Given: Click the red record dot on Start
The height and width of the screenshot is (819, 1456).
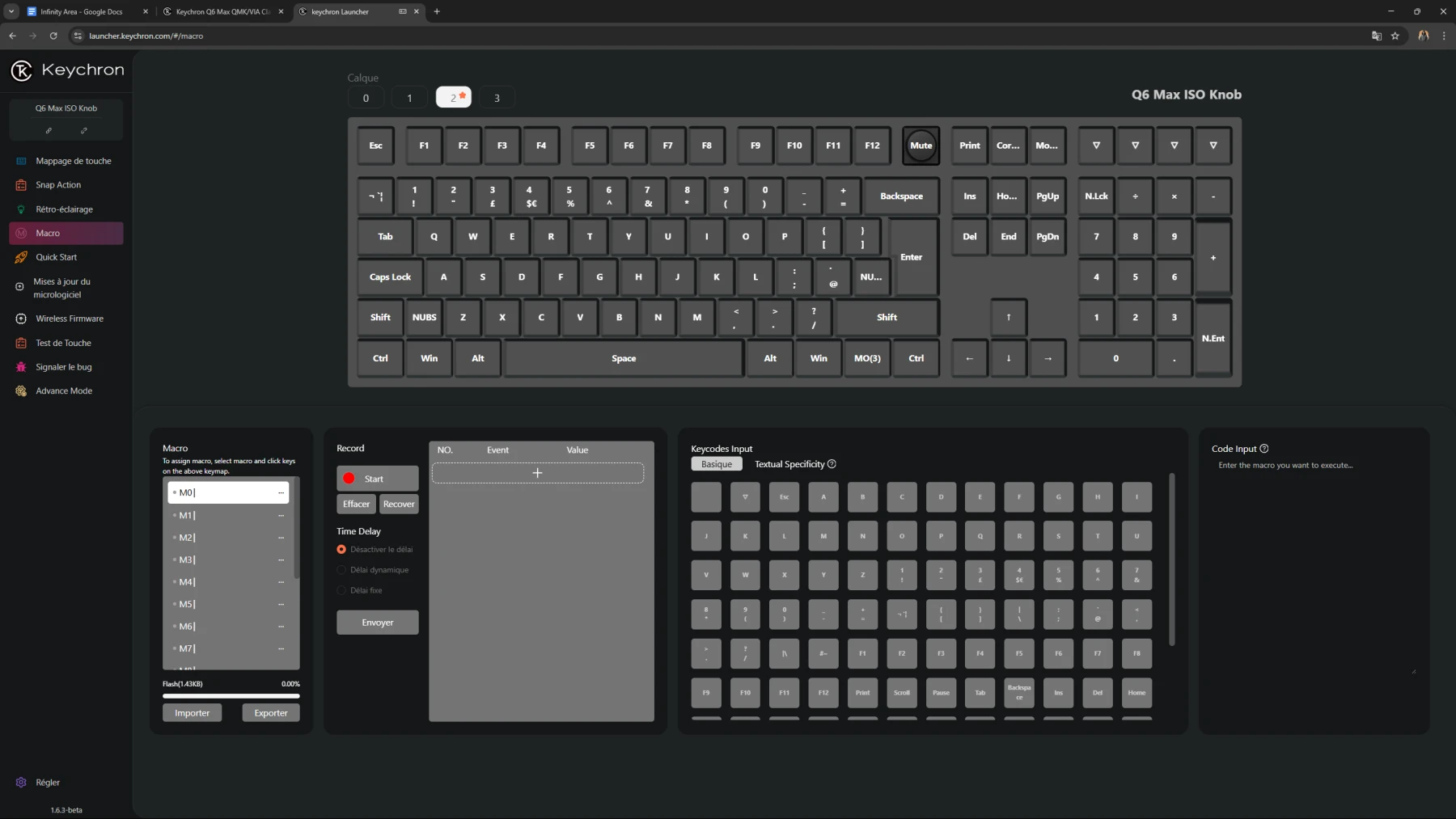Looking at the screenshot, I should click(x=349, y=479).
